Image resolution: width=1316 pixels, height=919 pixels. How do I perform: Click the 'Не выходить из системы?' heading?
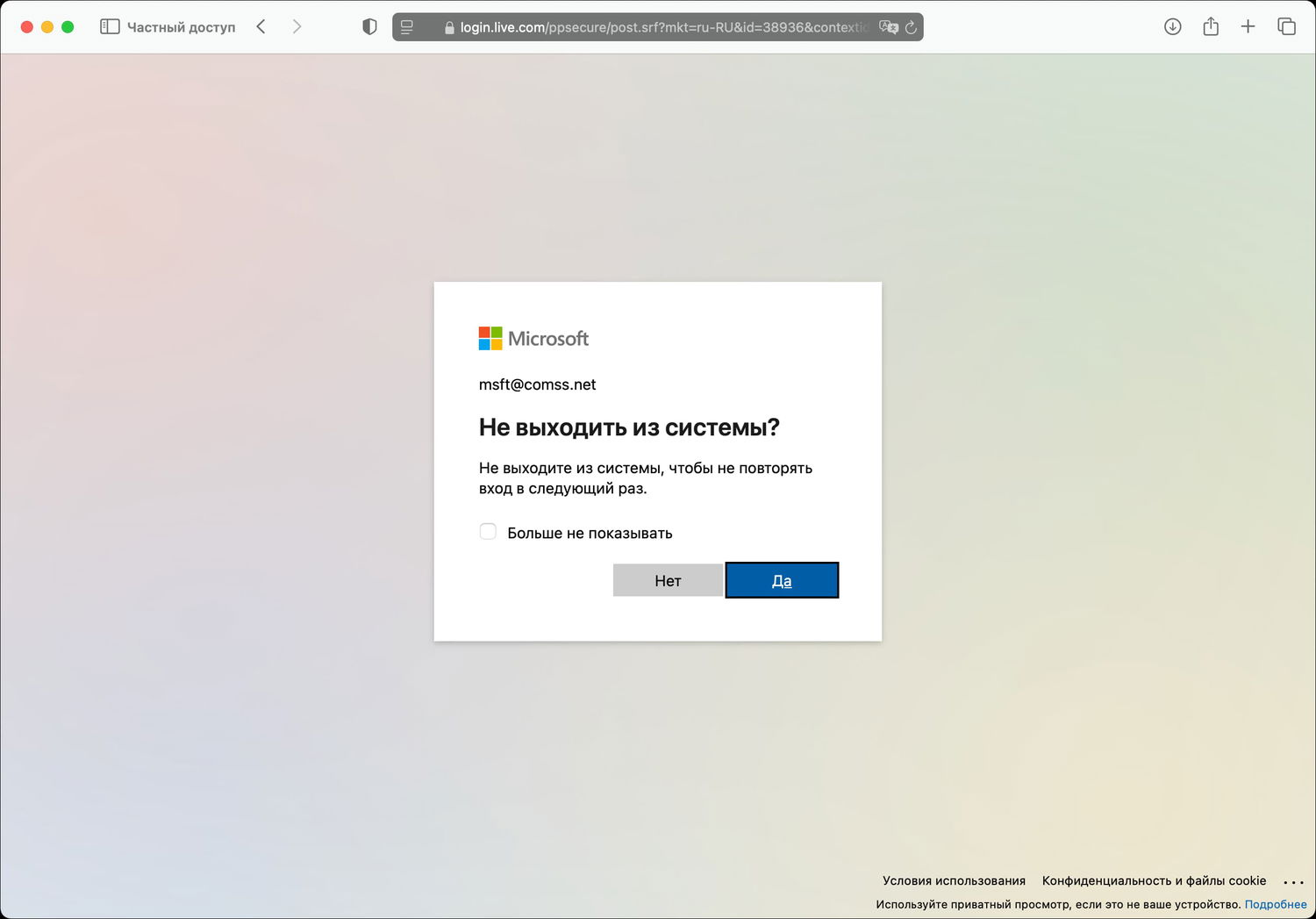tap(629, 427)
